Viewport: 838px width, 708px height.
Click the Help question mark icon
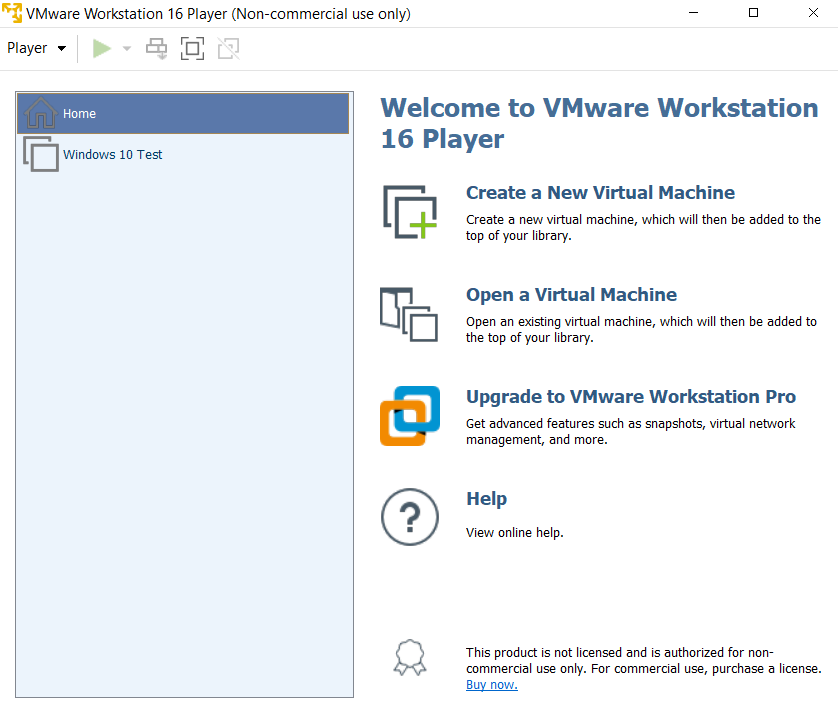[x=410, y=517]
